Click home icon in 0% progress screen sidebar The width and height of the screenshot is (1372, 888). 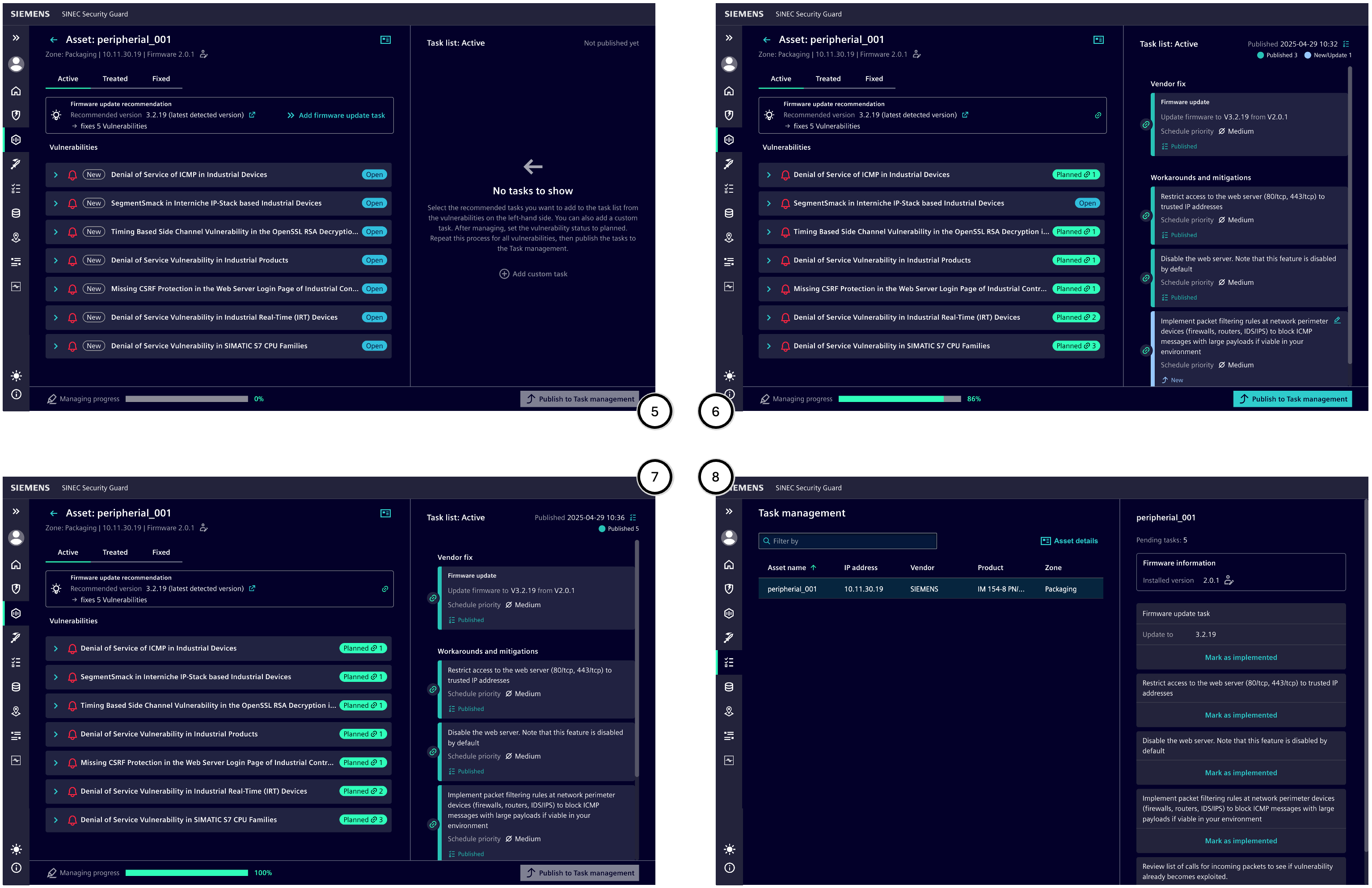point(16,91)
